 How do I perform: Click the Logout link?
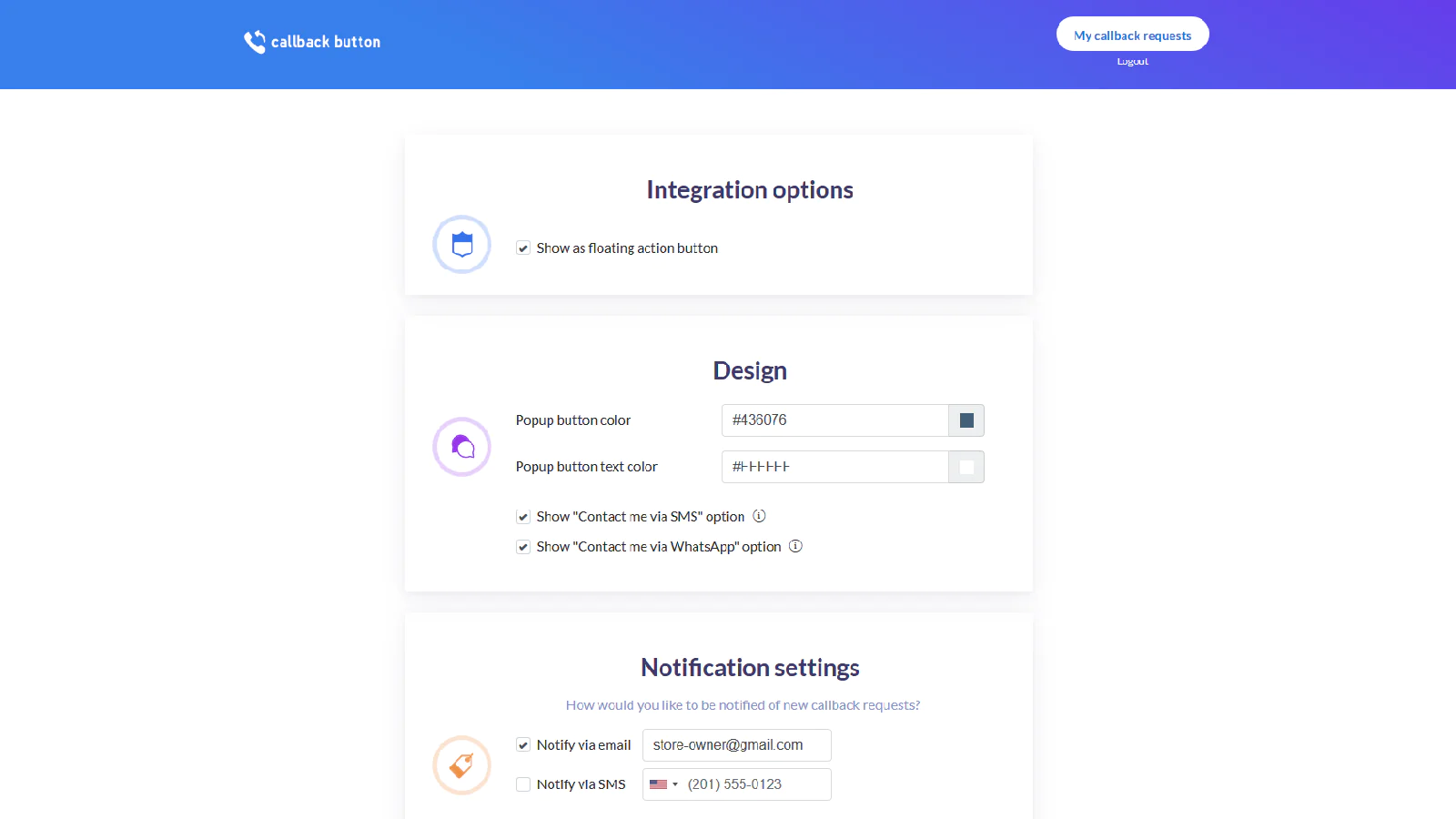(x=1132, y=61)
